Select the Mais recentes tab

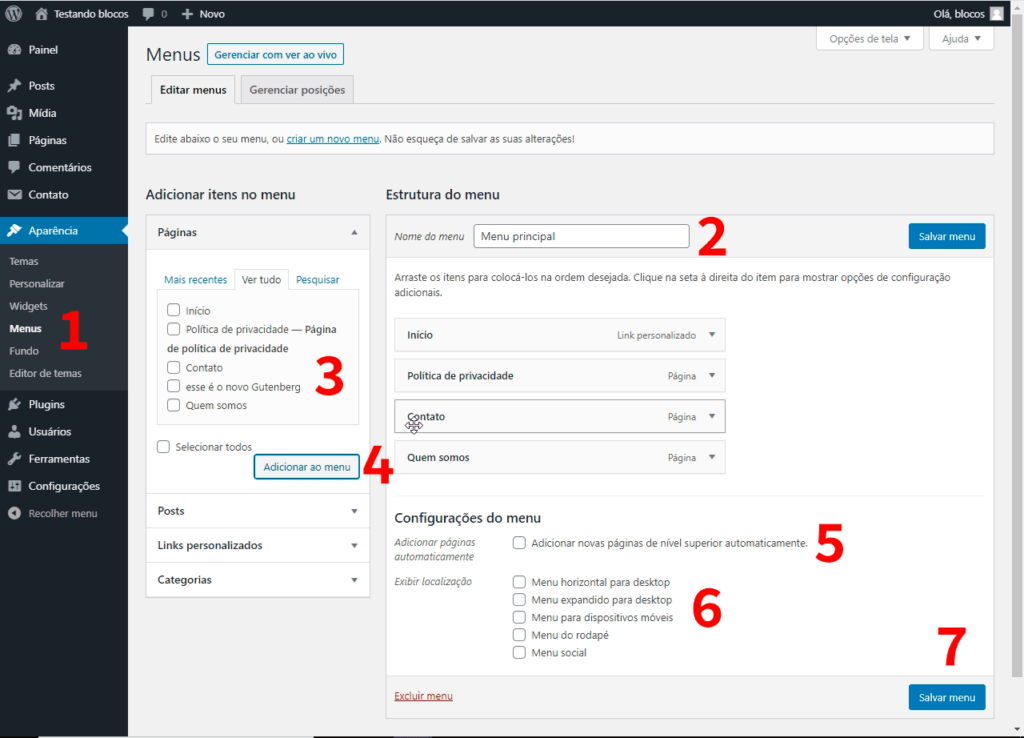click(195, 280)
